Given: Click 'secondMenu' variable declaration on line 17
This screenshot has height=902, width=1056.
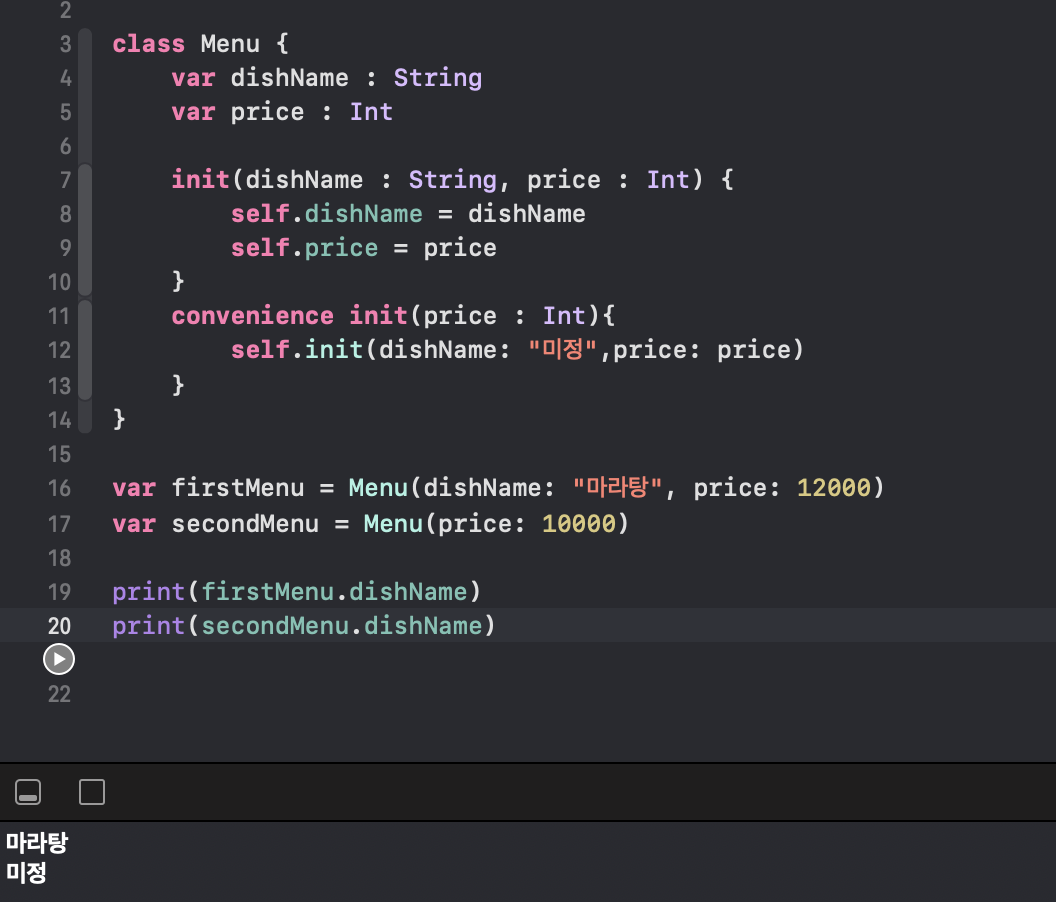Looking at the screenshot, I should 245,523.
